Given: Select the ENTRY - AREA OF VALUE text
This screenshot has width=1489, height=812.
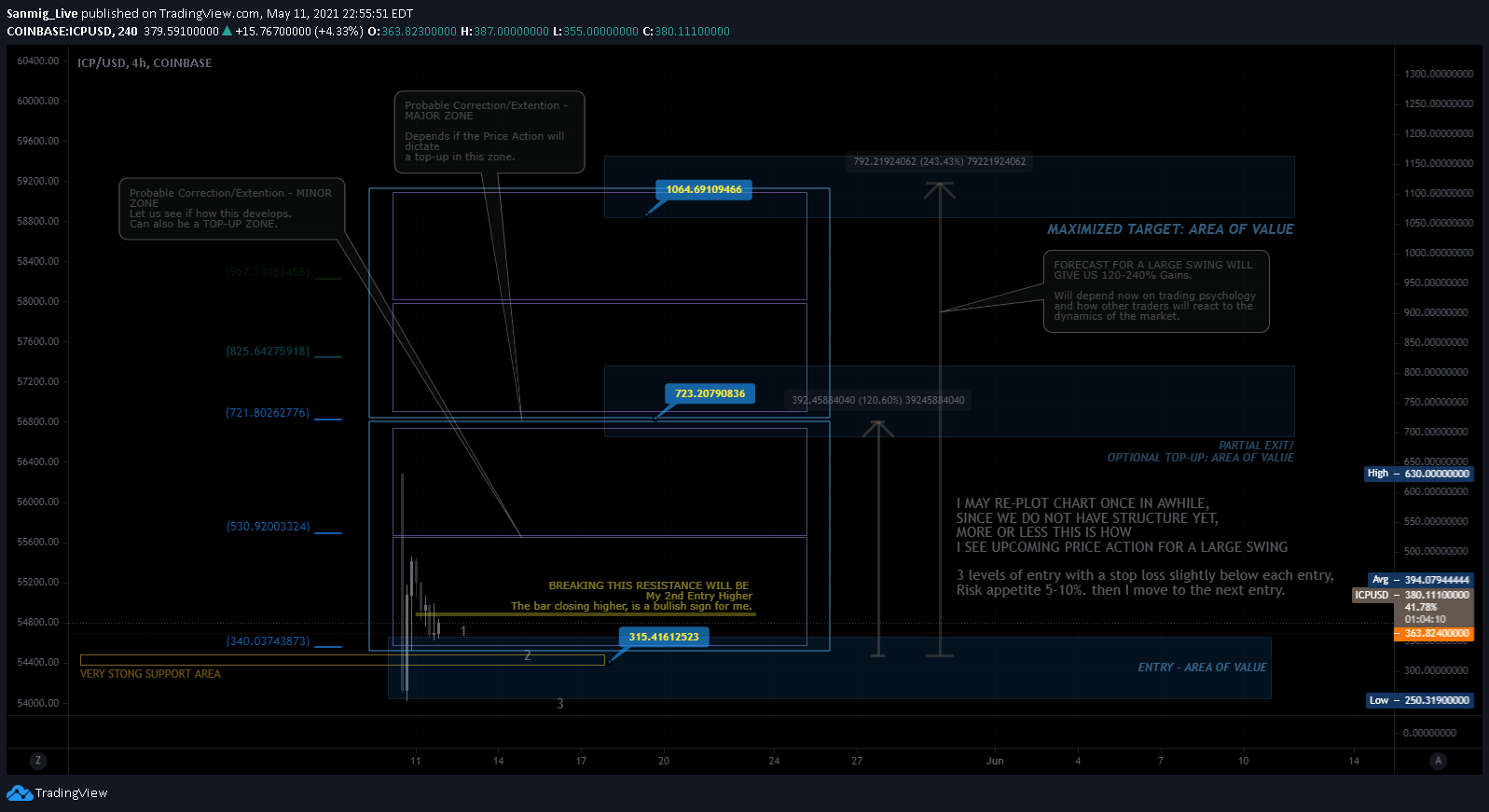Looking at the screenshot, I should [x=1202, y=667].
